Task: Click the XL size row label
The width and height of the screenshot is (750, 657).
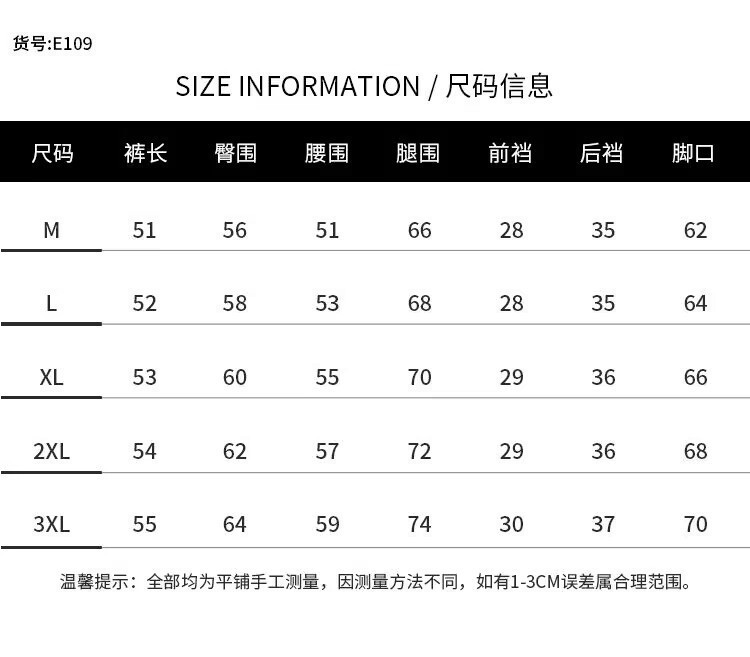Action: [52, 377]
